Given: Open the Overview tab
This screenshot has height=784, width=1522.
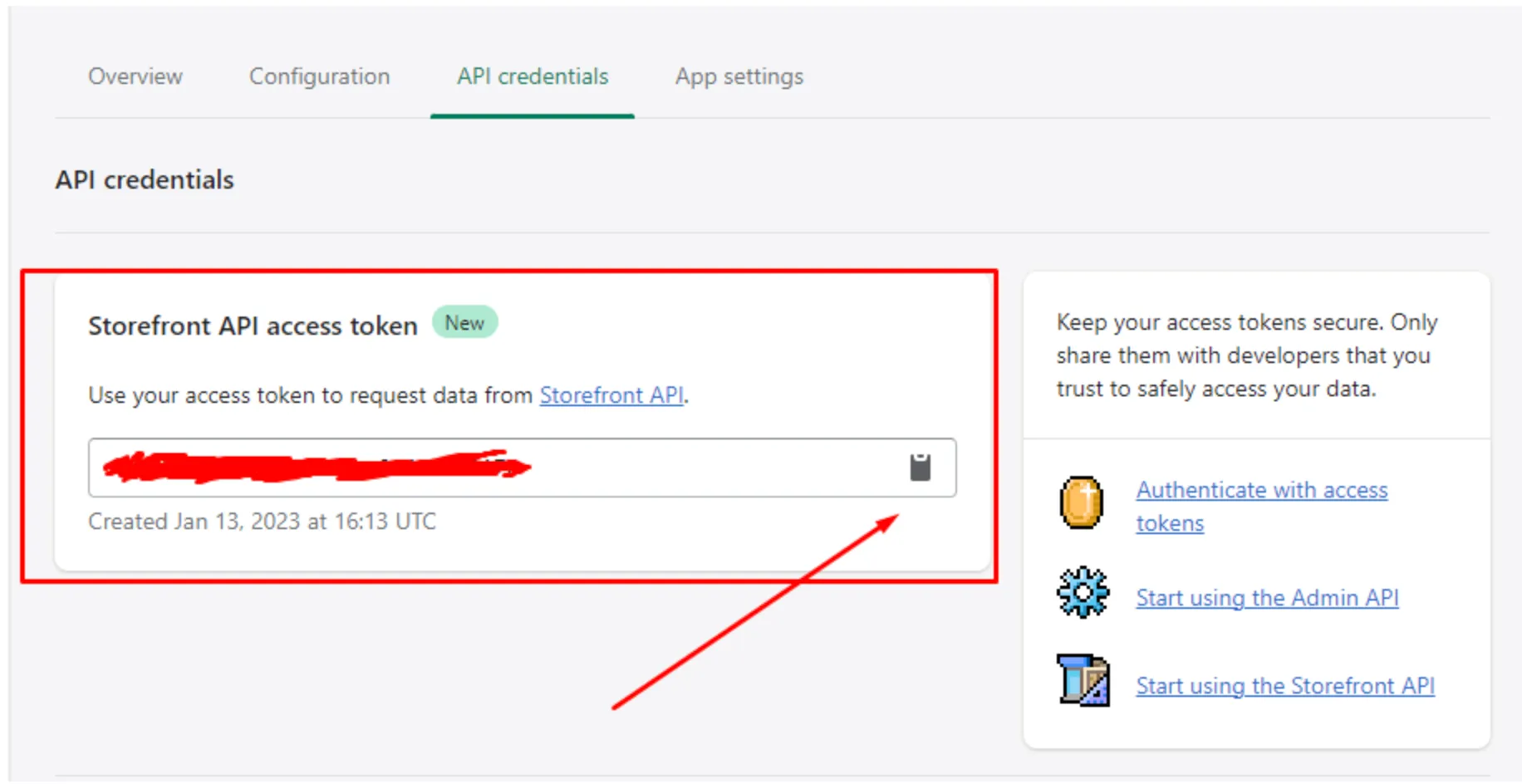Looking at the screenshot, I should 135,76.
